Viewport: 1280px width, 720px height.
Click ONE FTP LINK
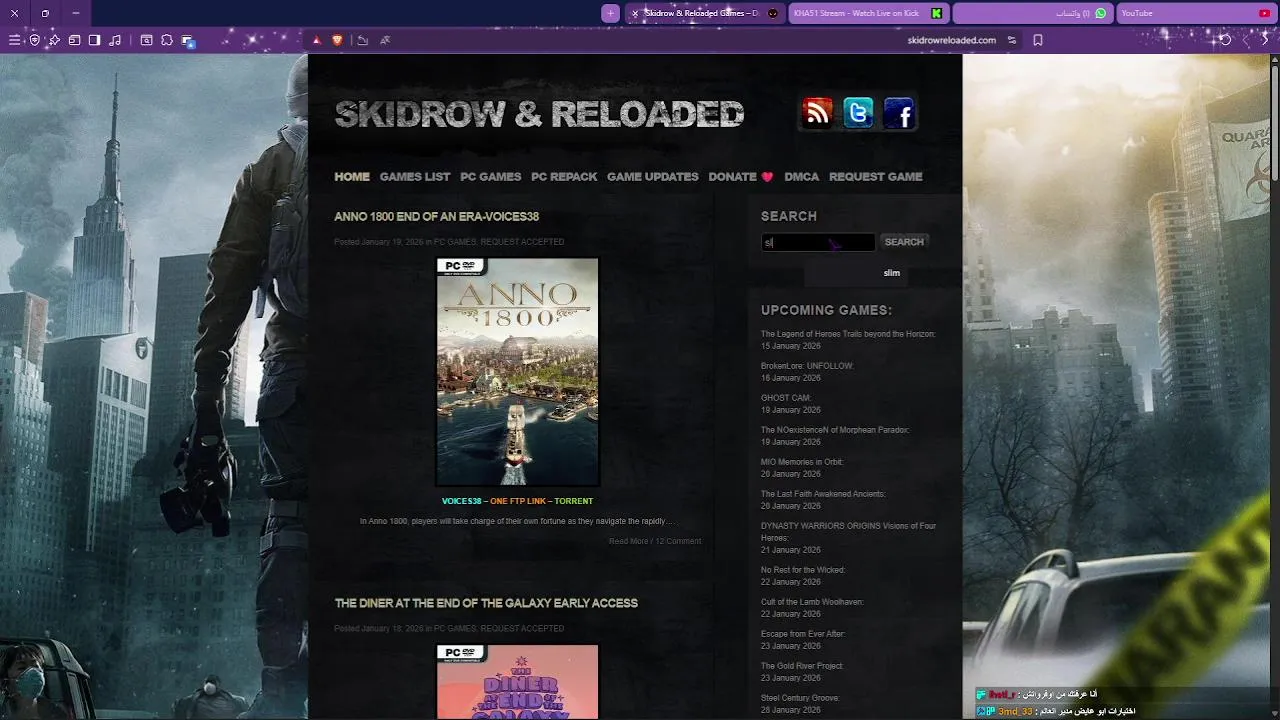[x=518, y=501]
